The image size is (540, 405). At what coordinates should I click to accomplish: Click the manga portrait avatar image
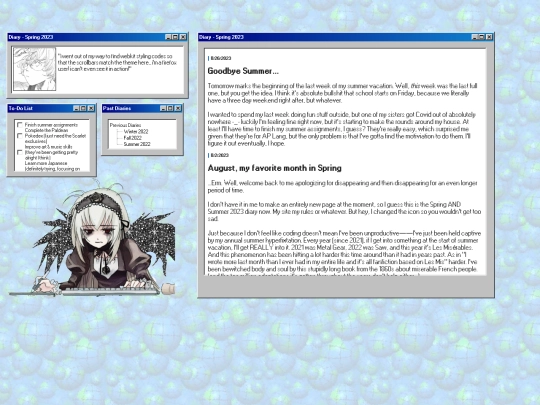34,69
